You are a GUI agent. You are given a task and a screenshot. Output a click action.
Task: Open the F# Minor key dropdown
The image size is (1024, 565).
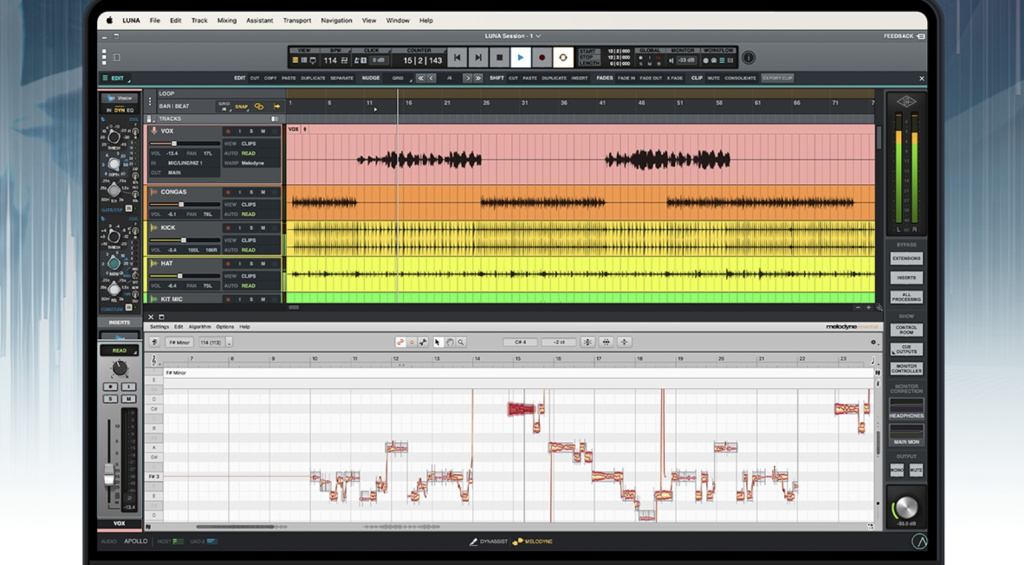[180, 342]
